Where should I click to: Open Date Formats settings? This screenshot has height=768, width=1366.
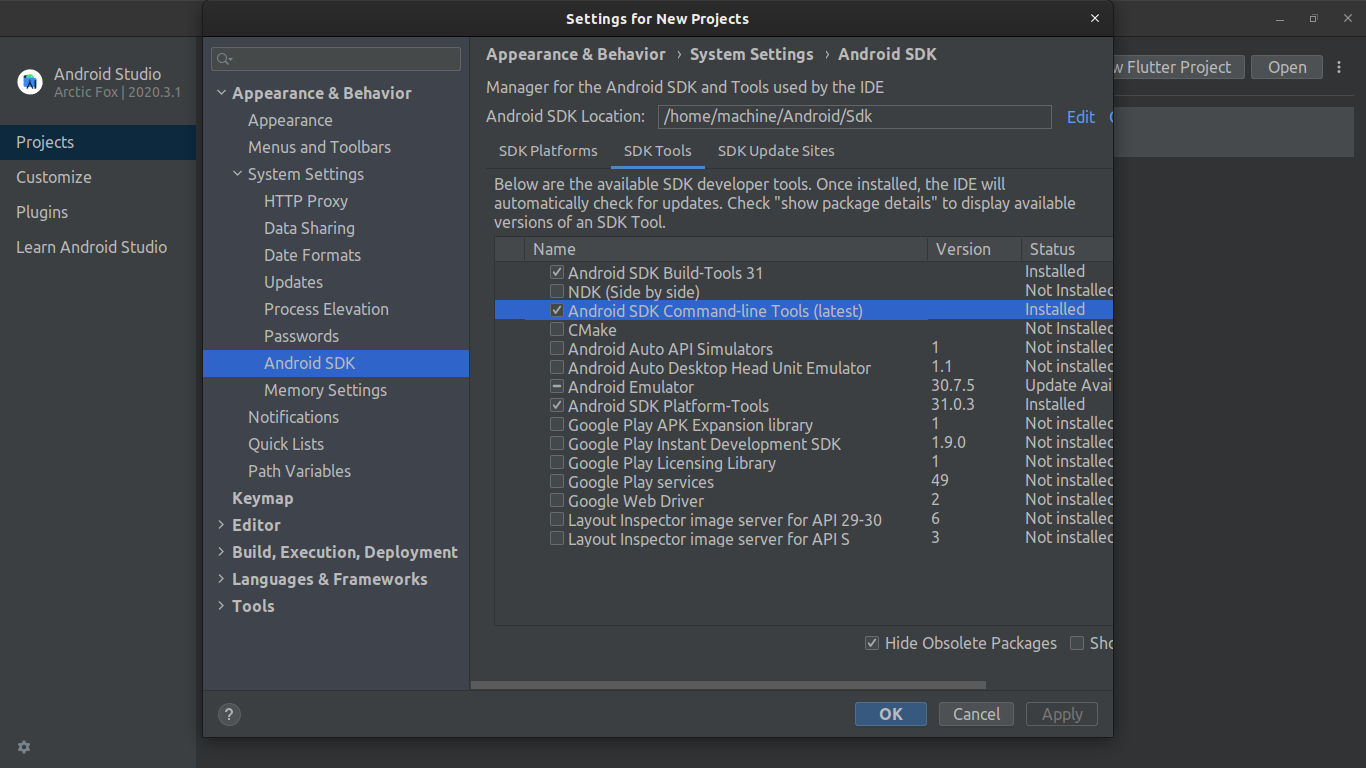click(312, 255)
